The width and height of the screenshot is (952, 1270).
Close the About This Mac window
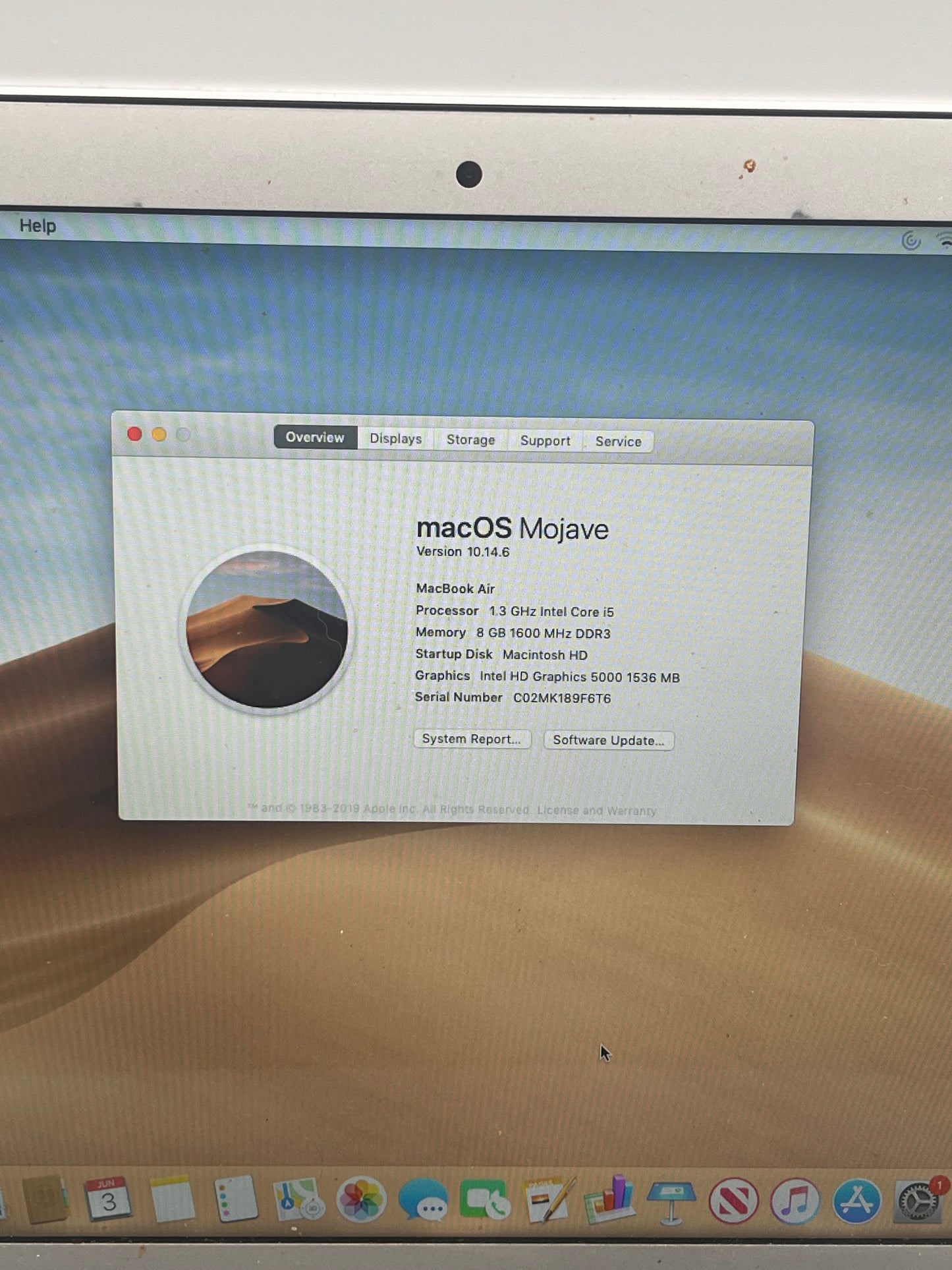pos(134,434)
